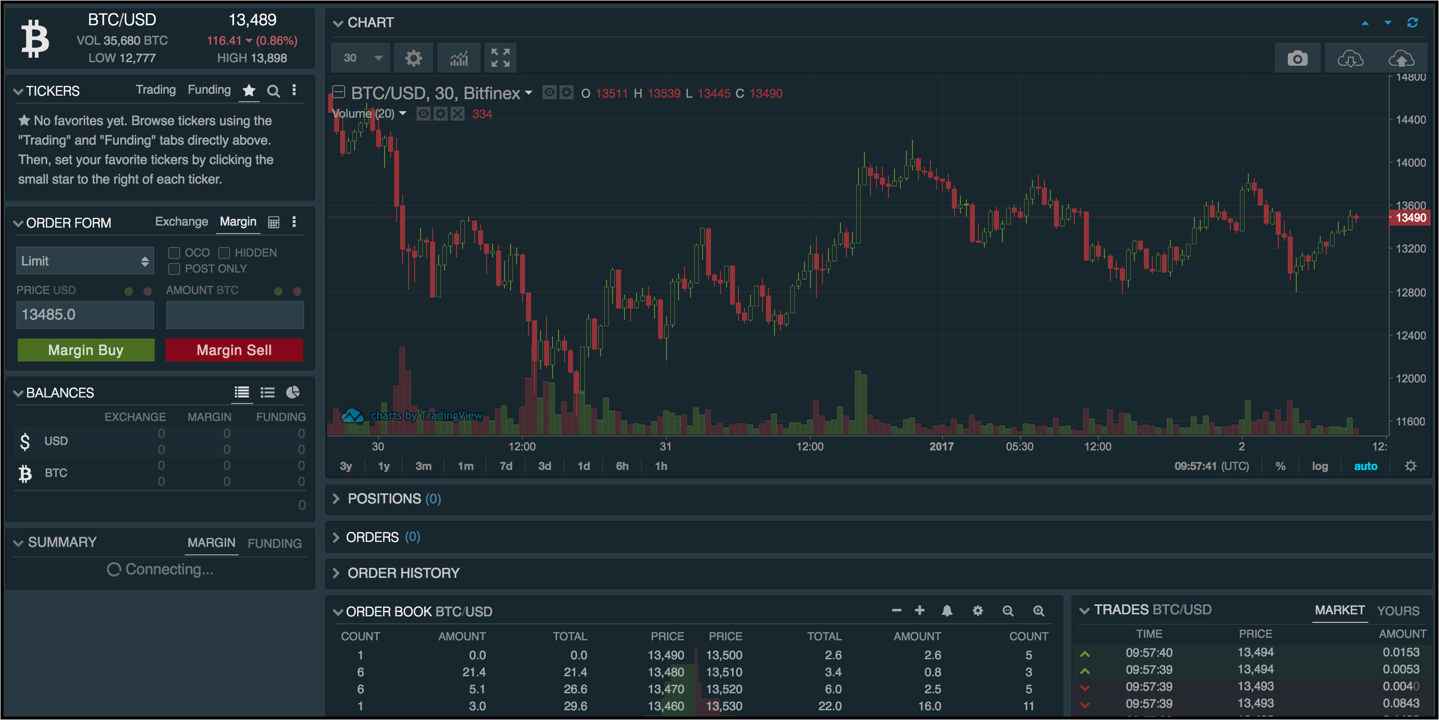
Task: Collapse the chart legend with the minus box
Action: point(339,93)
